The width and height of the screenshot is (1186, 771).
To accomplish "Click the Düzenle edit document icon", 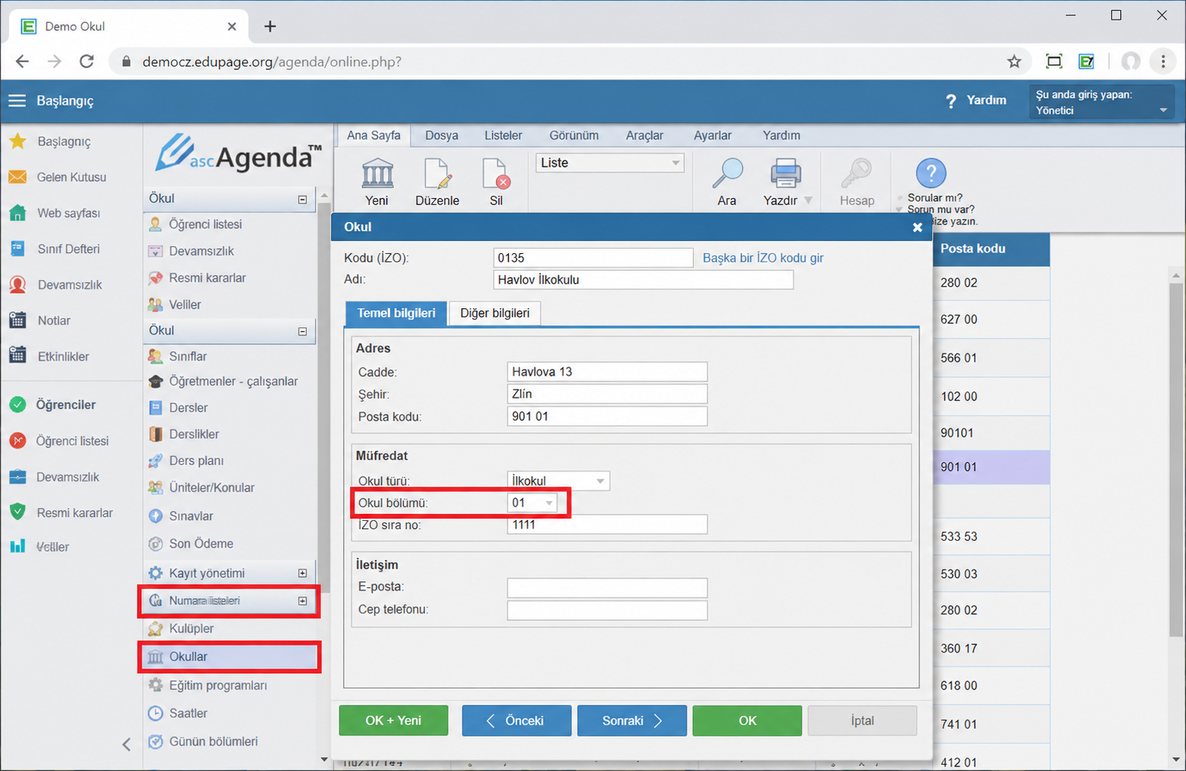I will click(437, 173).
